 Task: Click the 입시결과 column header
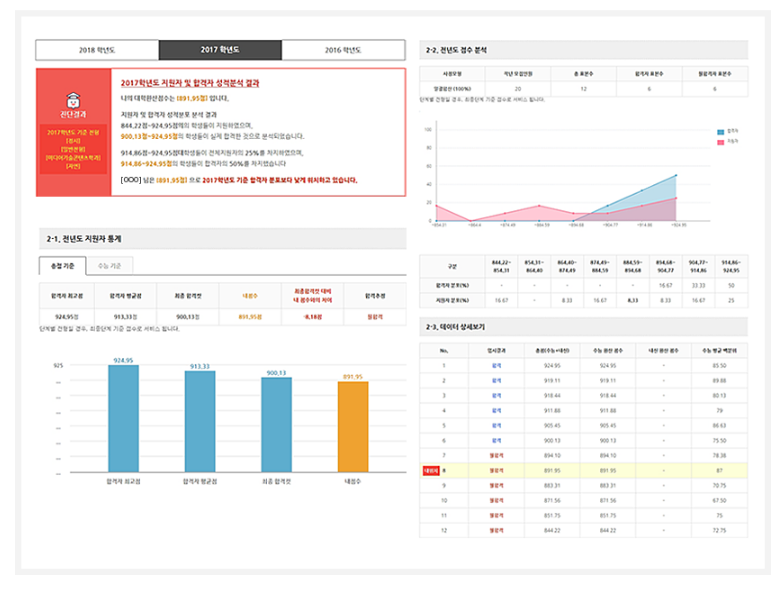(495, 350)
